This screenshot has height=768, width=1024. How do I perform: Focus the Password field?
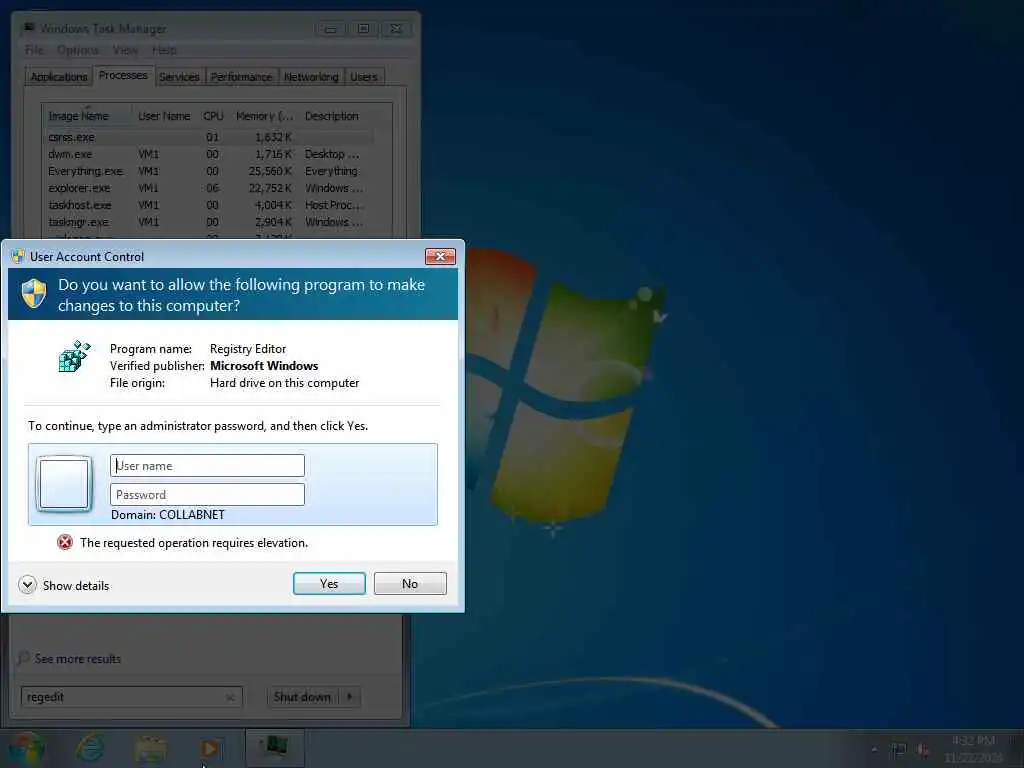(207, 494)
